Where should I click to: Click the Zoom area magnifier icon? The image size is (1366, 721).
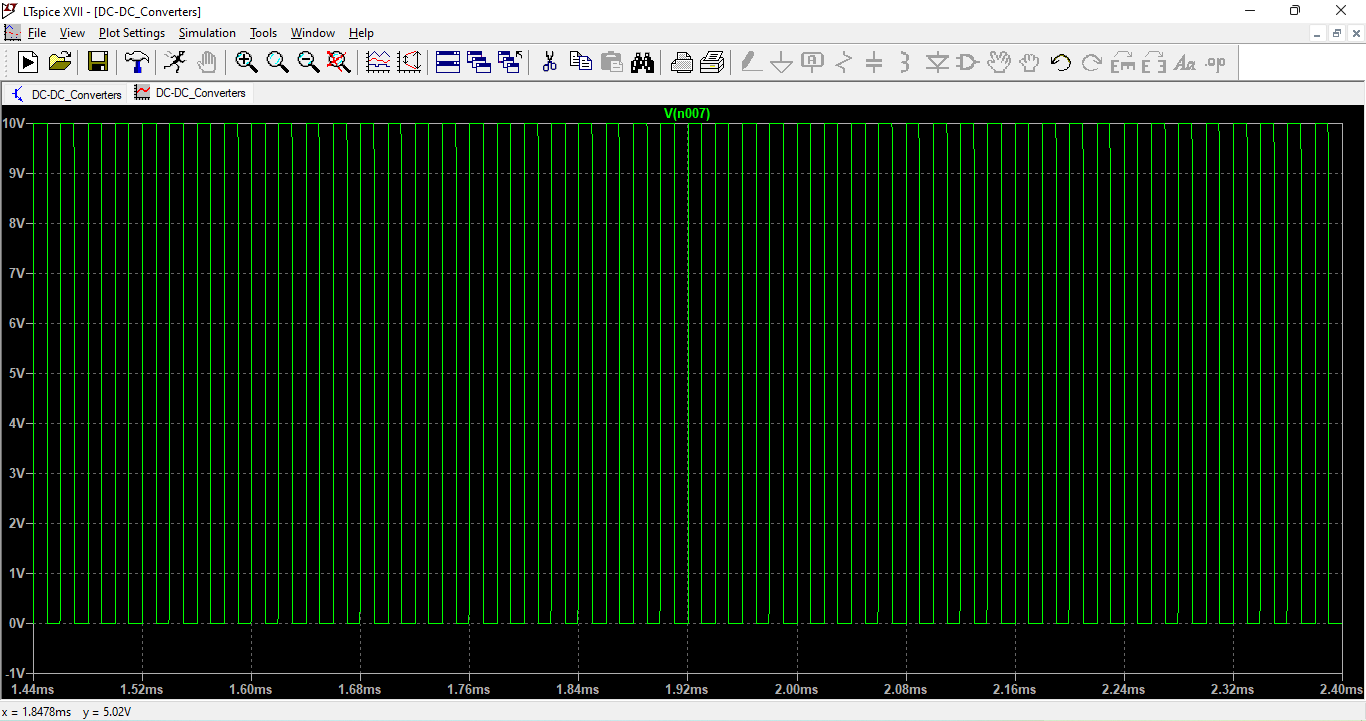point(277,63)
